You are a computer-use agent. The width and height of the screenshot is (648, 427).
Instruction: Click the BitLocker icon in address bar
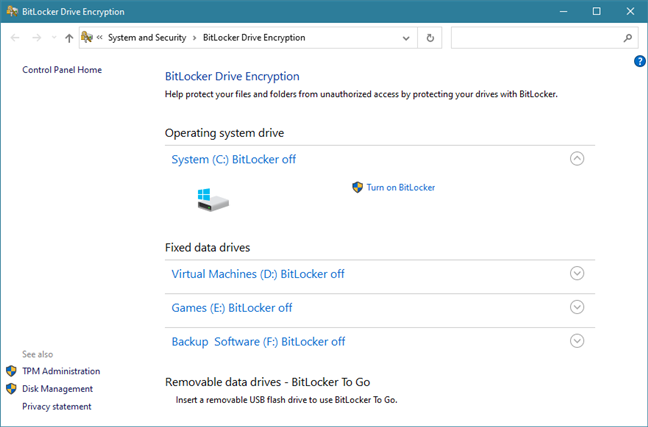pos(87,37)
